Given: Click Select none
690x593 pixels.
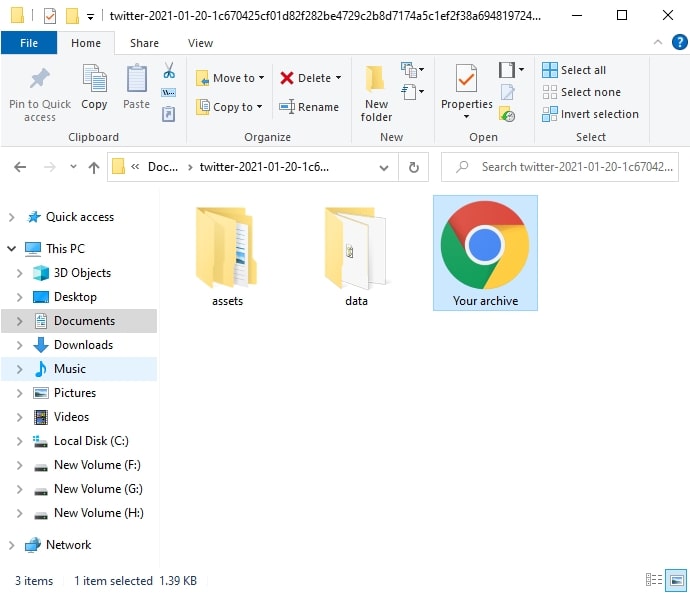Looking at the screenshot, I should coord(581,92).
